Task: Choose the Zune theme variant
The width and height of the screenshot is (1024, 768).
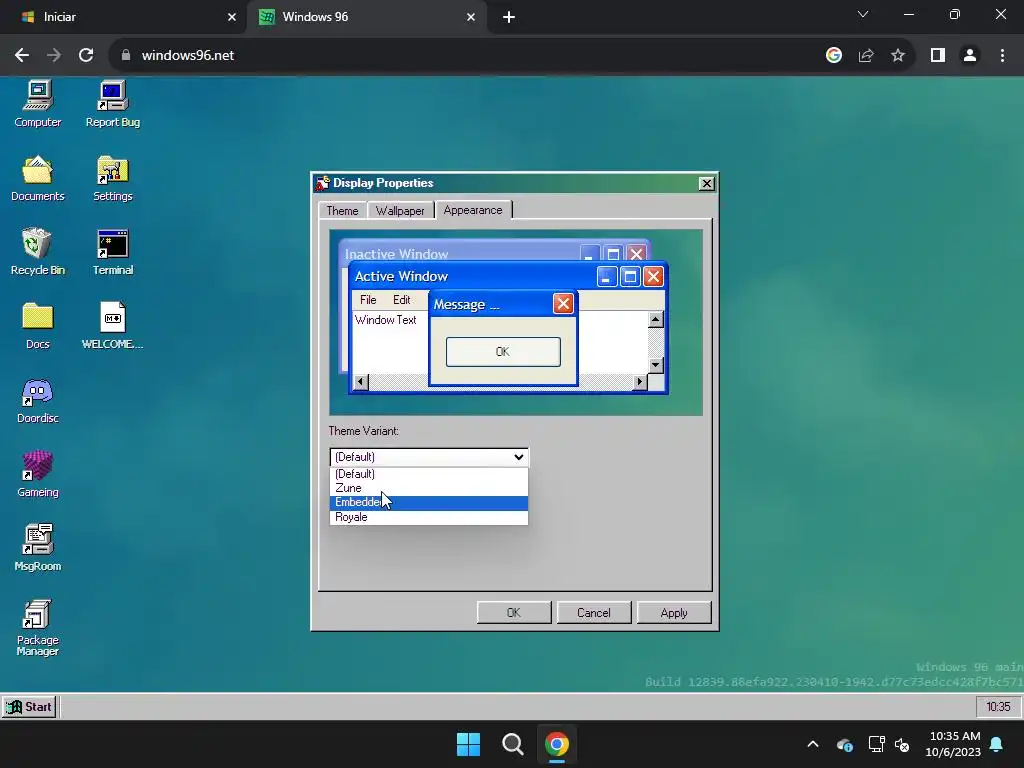Action: [x=428, y=488]
